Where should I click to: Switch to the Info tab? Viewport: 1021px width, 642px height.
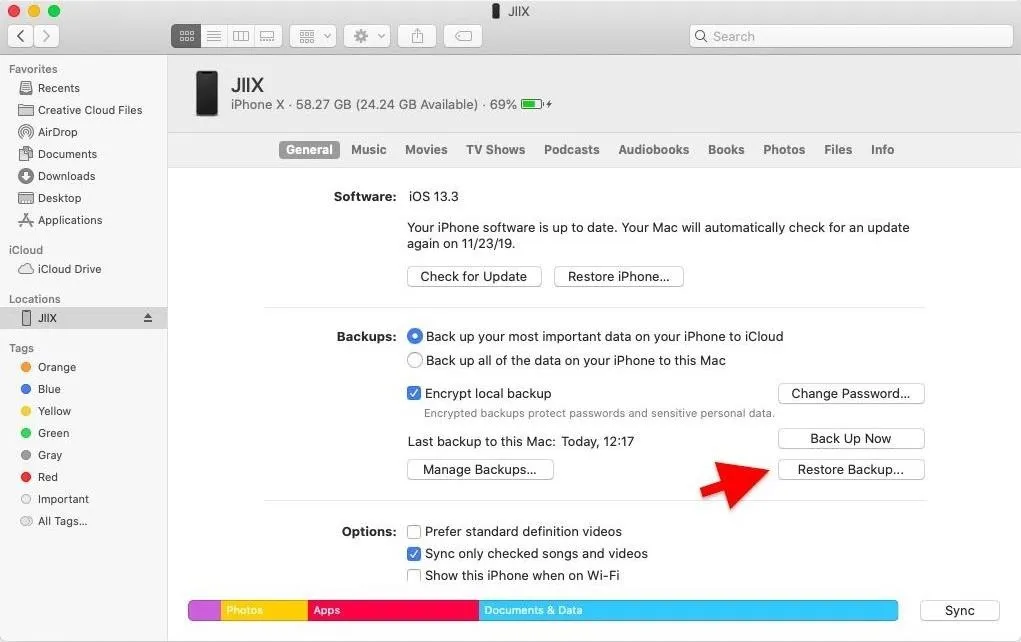(x=882, y=150)
